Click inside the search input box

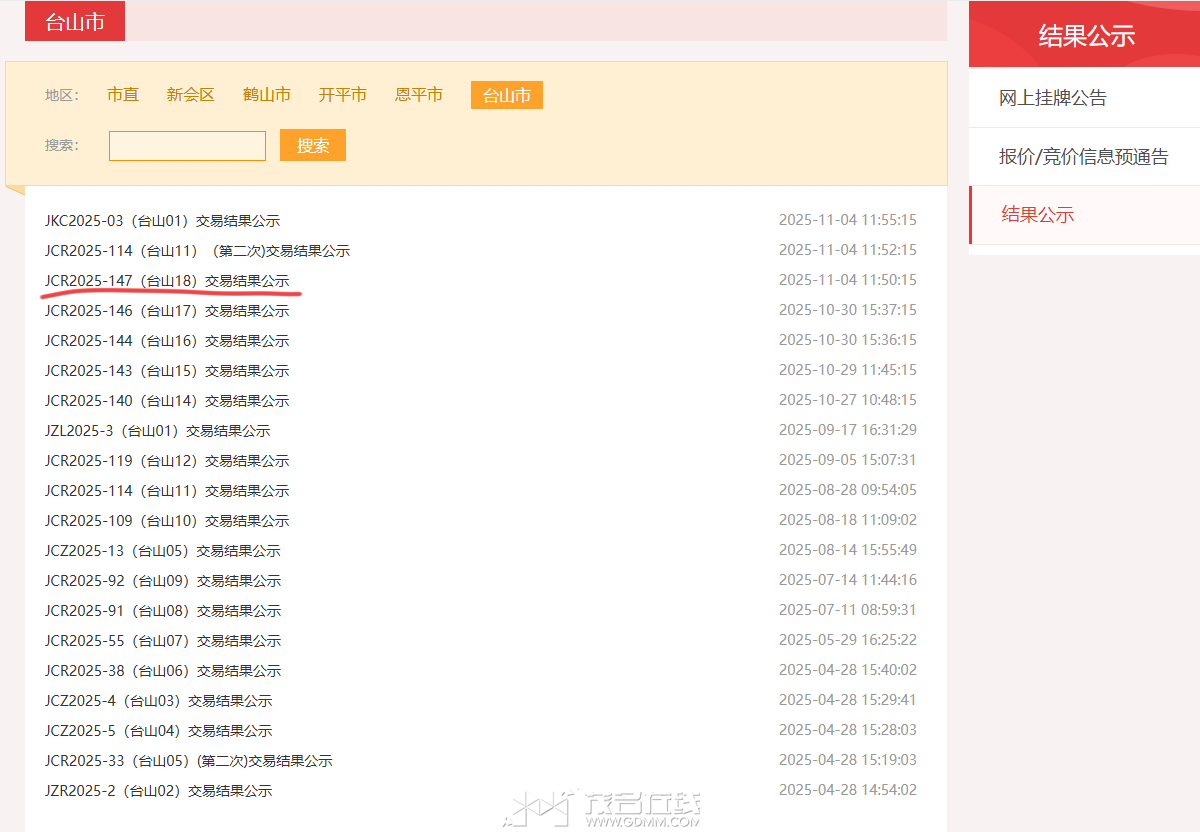[186, 145]
